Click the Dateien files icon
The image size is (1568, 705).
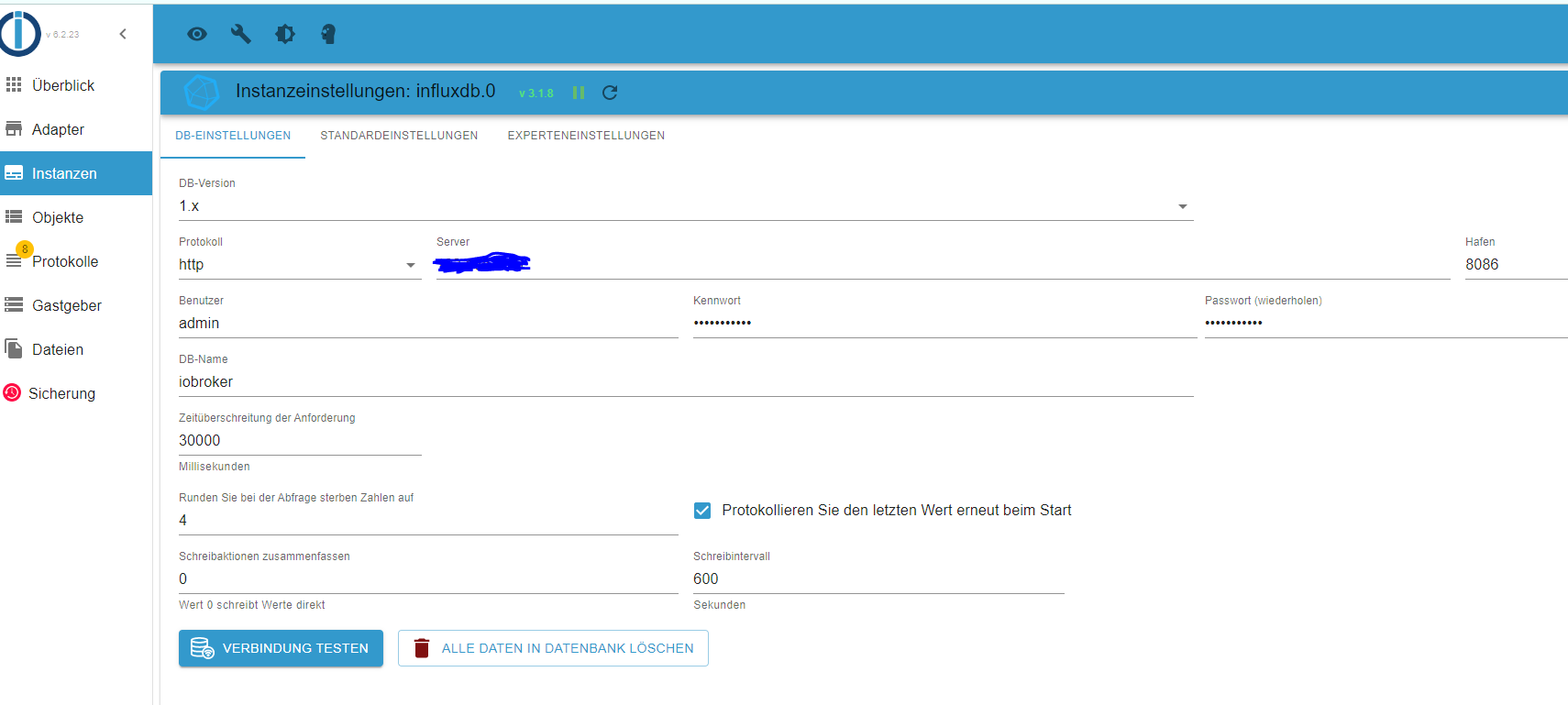coord(14,348)
